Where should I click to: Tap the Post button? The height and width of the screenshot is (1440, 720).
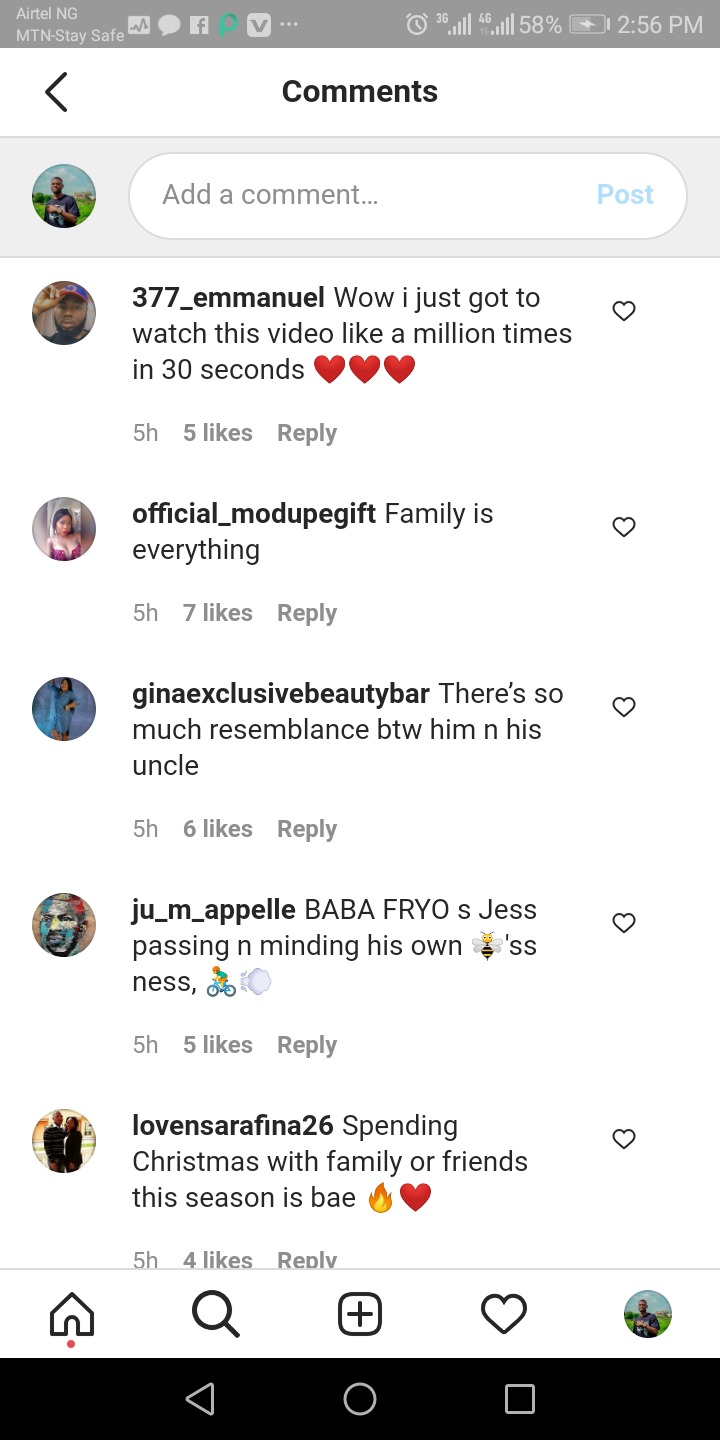click(x=625, y=194)
